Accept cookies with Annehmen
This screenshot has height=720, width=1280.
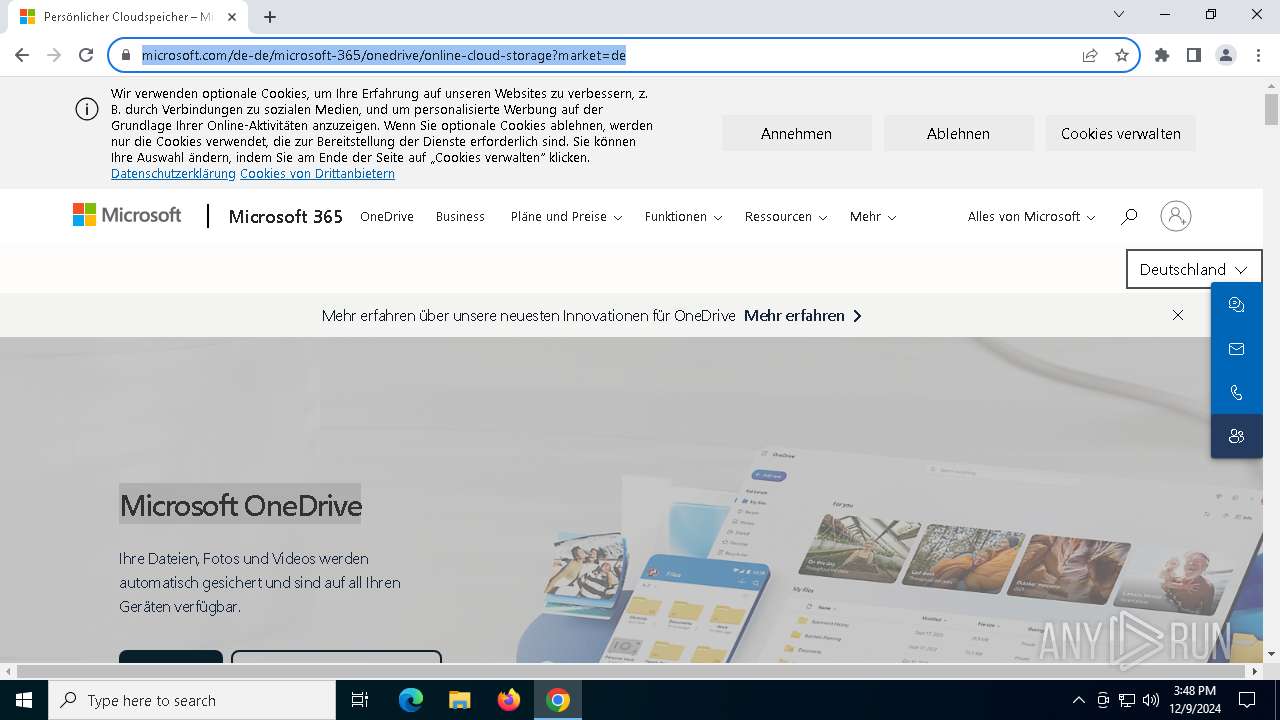796,133
